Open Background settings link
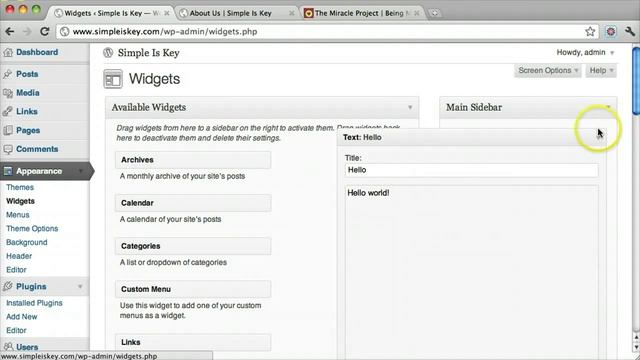This screenshot has width=640, height=360. (x=27, y=242)
